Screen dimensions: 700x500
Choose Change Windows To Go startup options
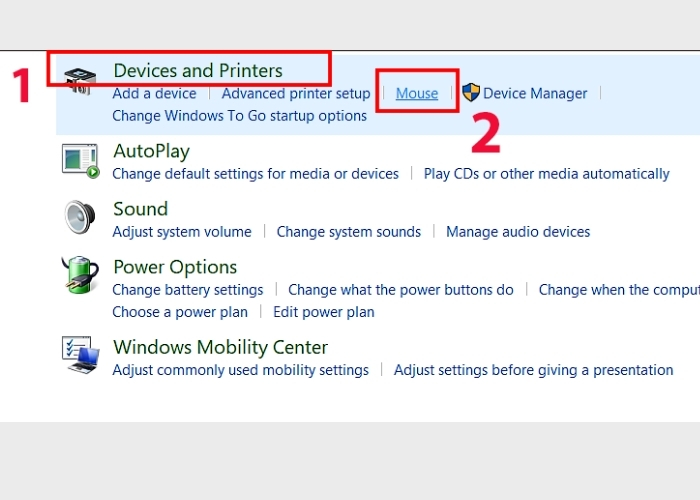(239, 115)
